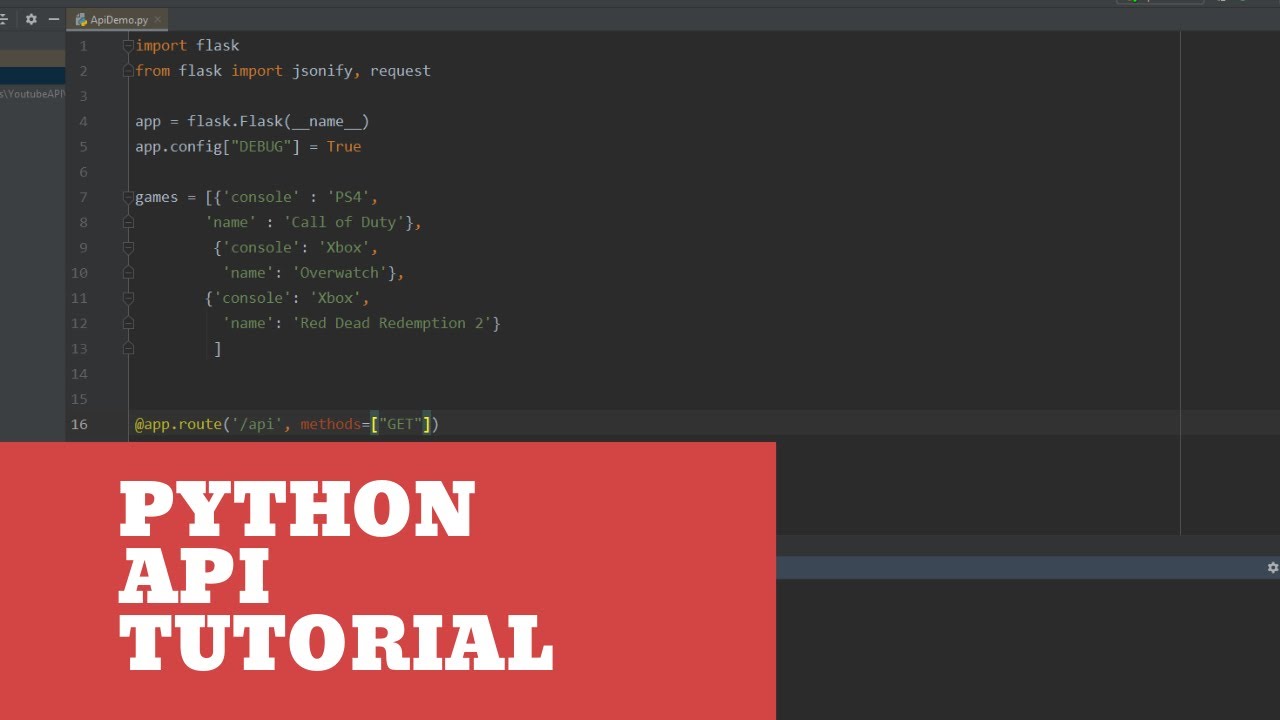Open the run panel gear options
The width and height of the screenshot is (1280, 720).
coord(1273,567)
